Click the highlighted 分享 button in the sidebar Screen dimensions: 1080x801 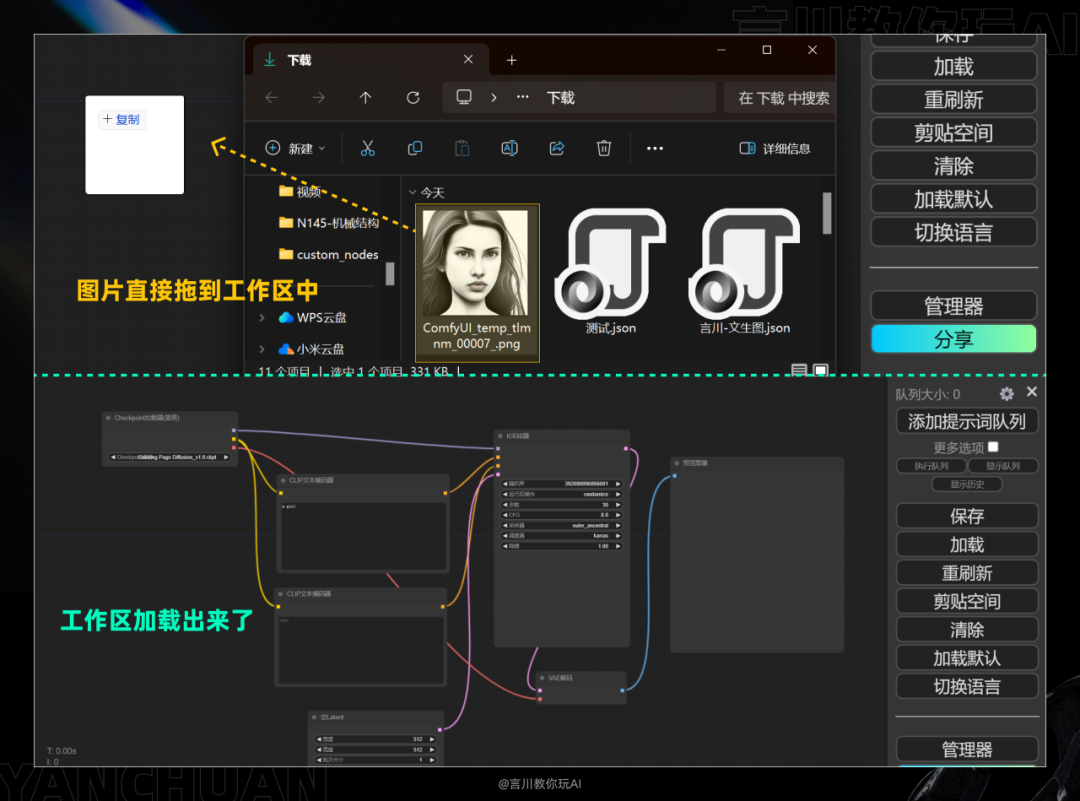[953, 339]
